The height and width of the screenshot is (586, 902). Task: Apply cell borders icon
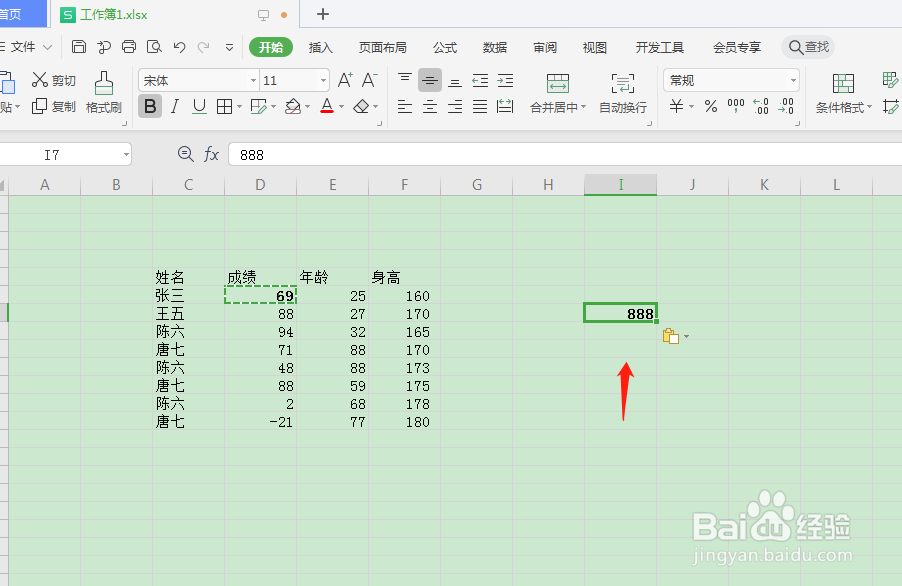click(x=224, y=106)
